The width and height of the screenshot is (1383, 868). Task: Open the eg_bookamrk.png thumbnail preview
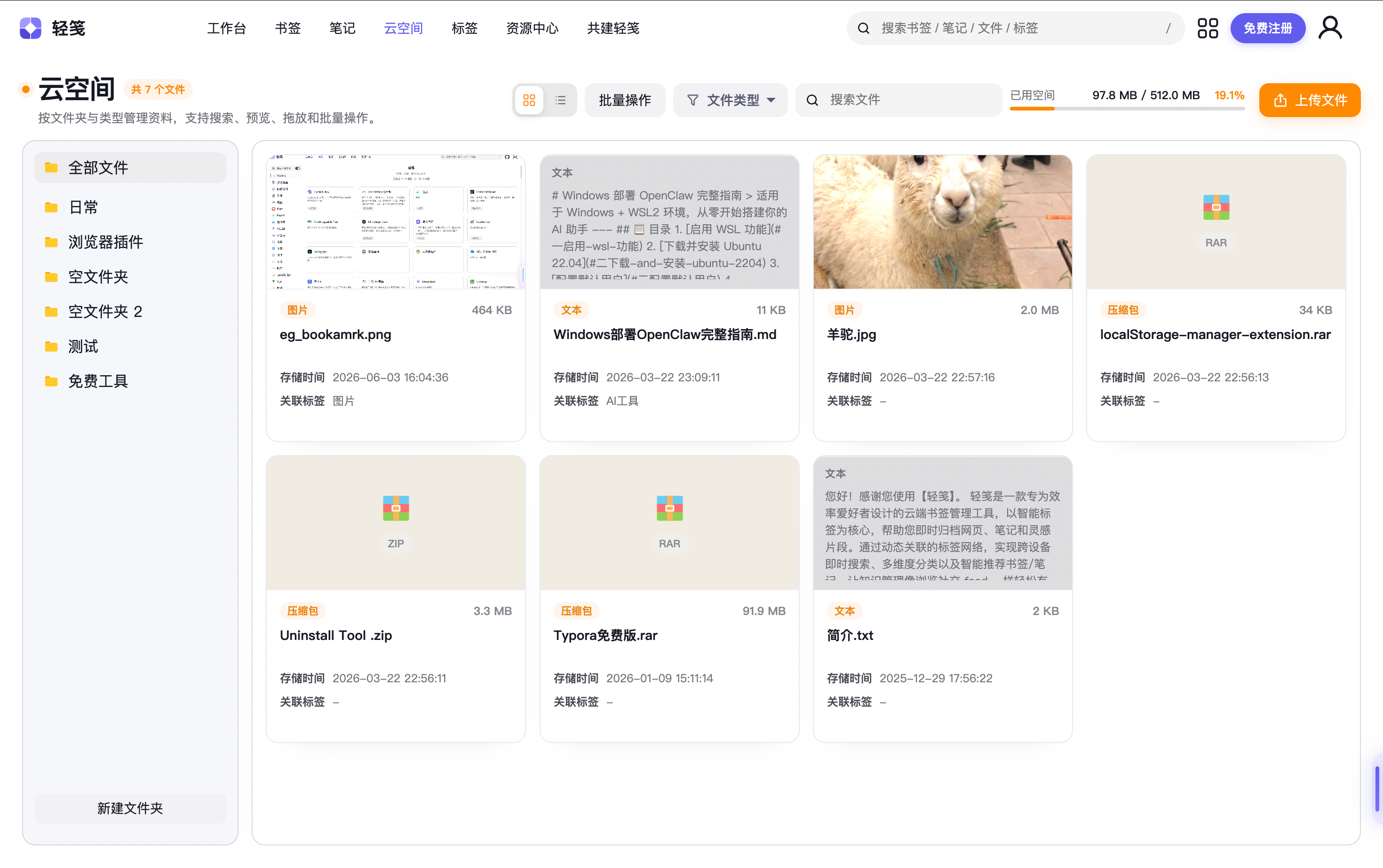click(396, 221)
